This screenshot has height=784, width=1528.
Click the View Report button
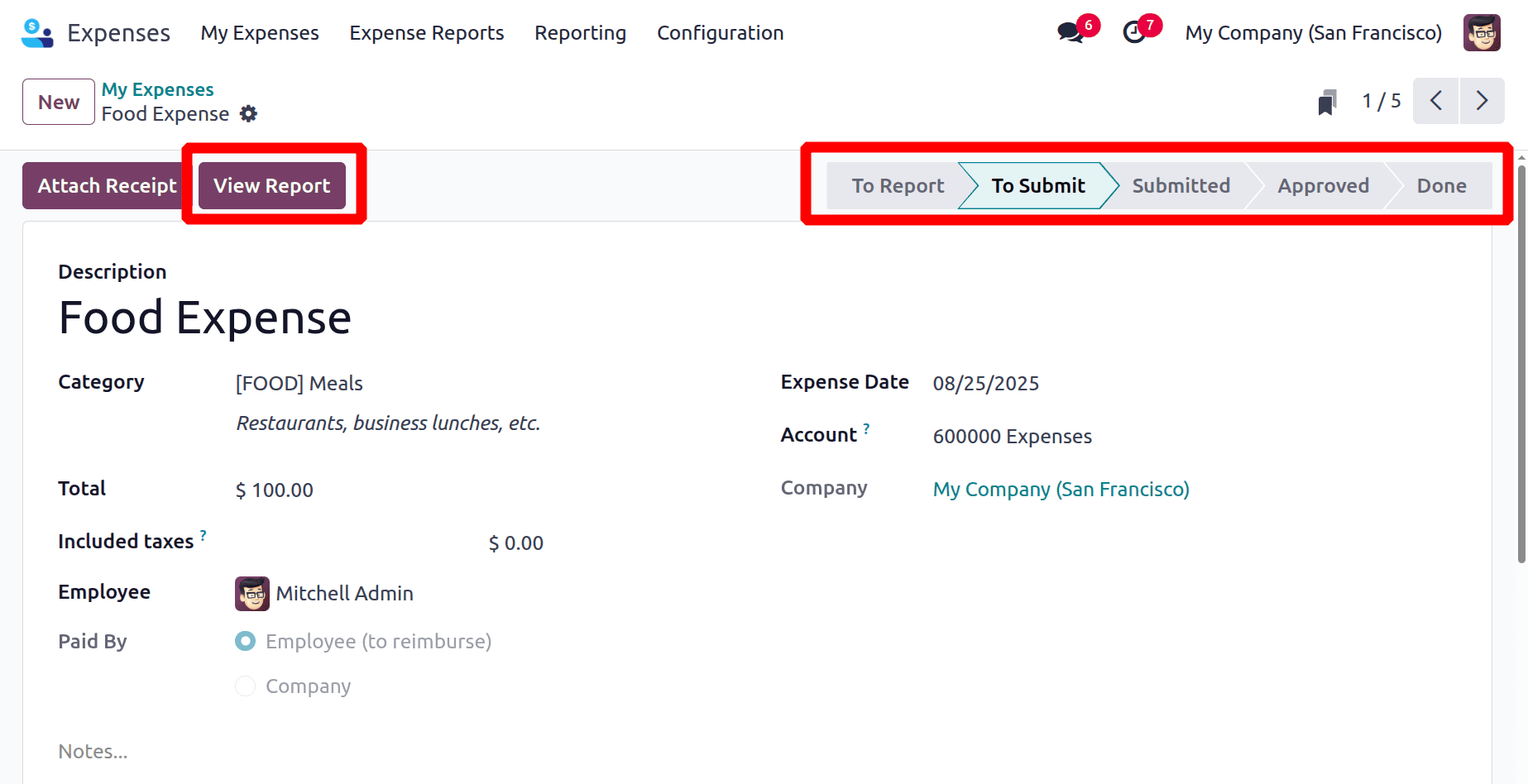[272, 186]
